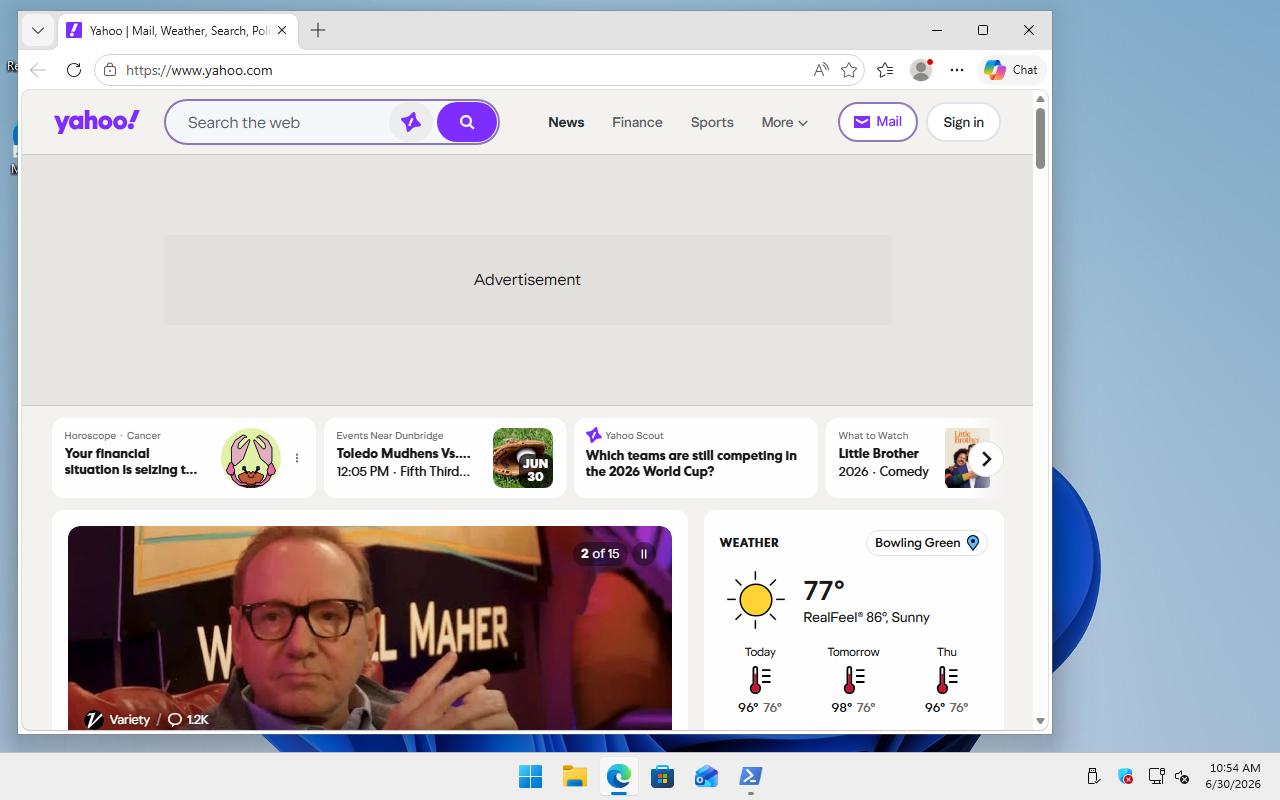Open the browser profile icon
This screenshot has width=1280, height=800.
tap(921, 70)
